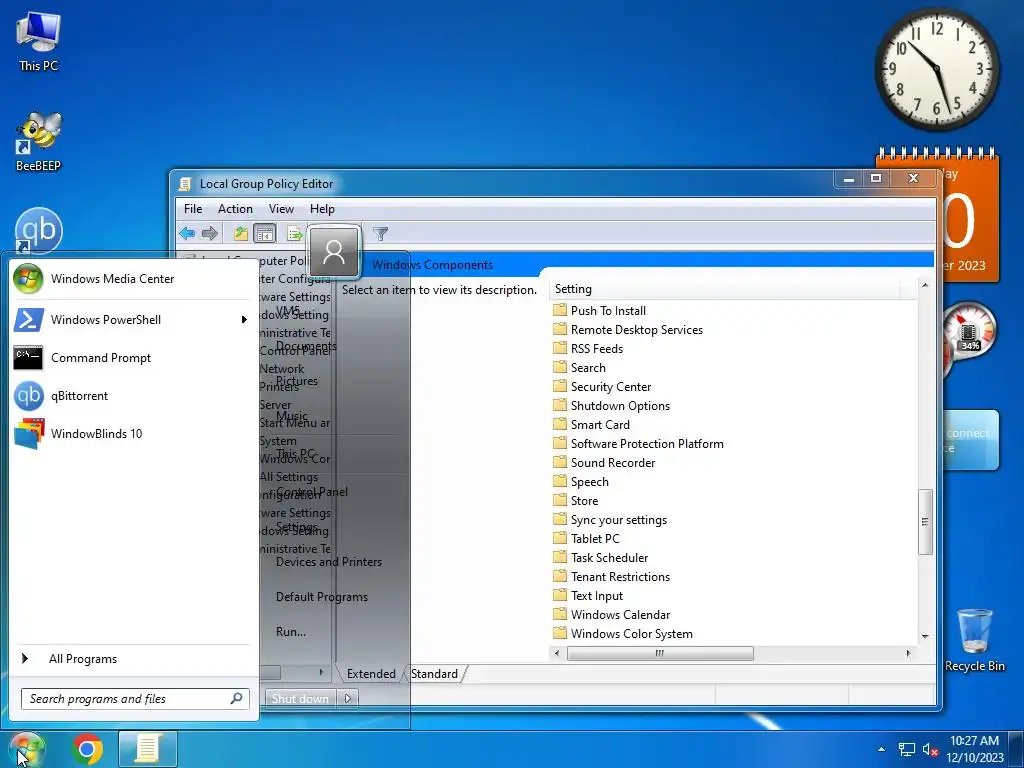1024x768 pixels.
Task: Click the horizontal scrollbar thumb below settings list
Action: tap(660, 653)
